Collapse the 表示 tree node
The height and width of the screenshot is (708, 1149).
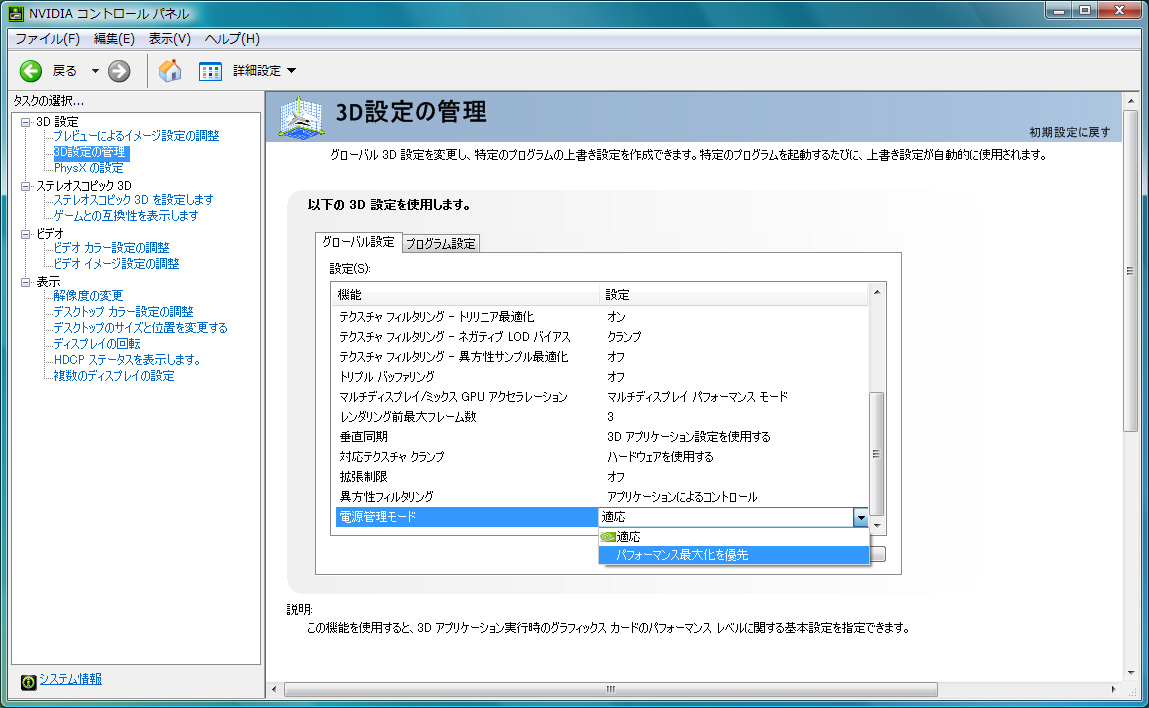point(26,282)
